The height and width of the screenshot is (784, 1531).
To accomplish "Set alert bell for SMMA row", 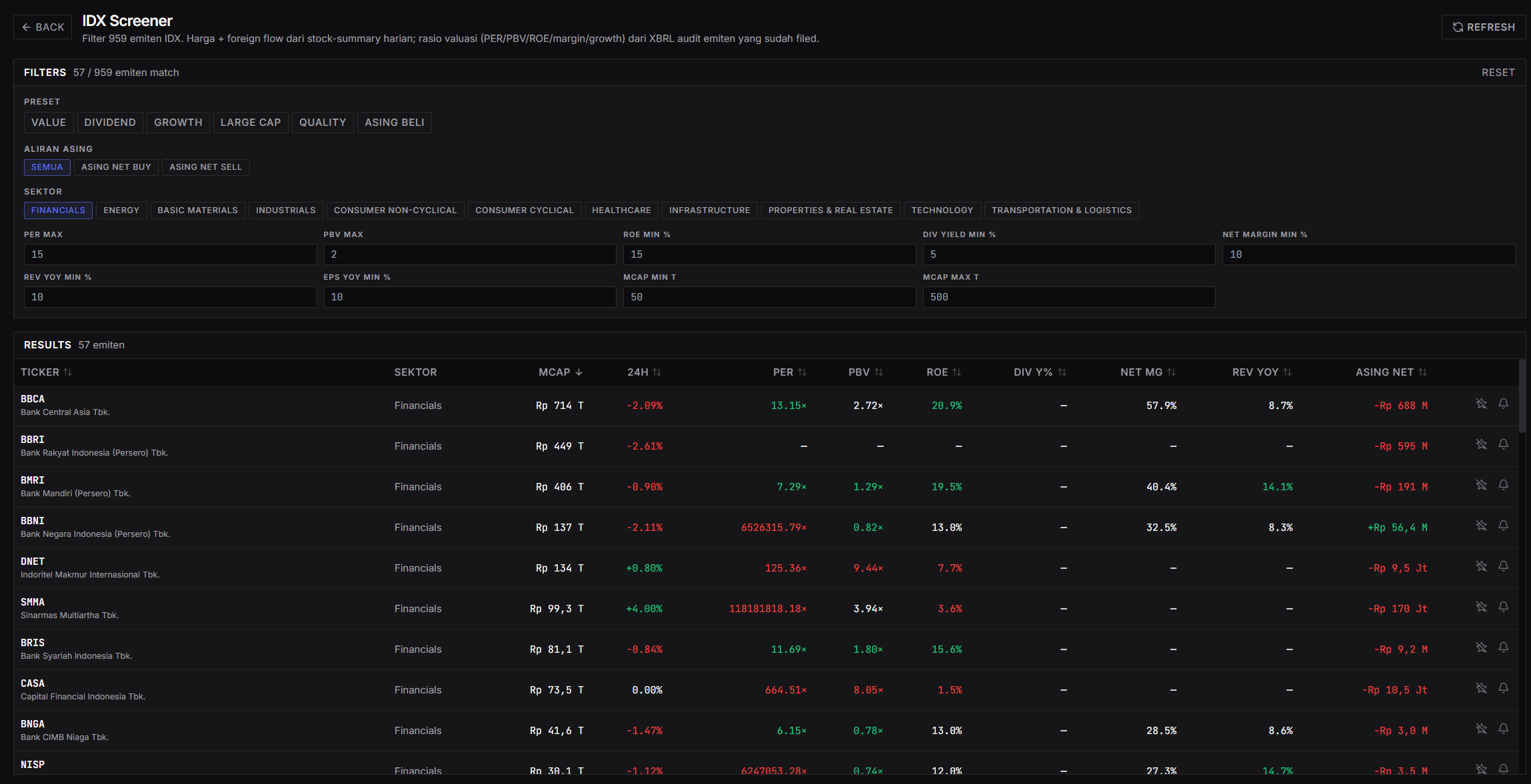I will (x=1504, y=607).
